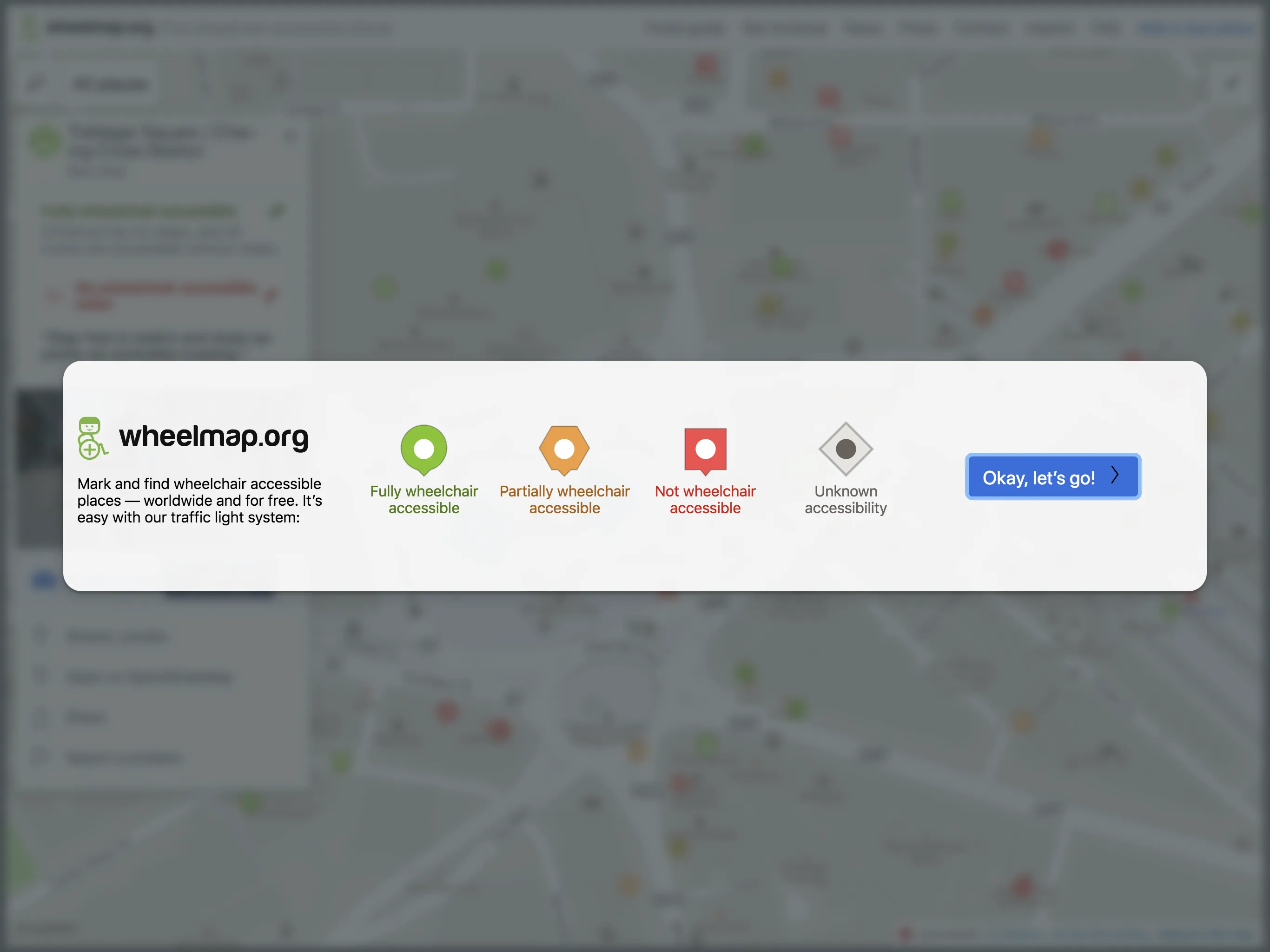Click the green fully accessible marker icon

[x=423, y=450]
